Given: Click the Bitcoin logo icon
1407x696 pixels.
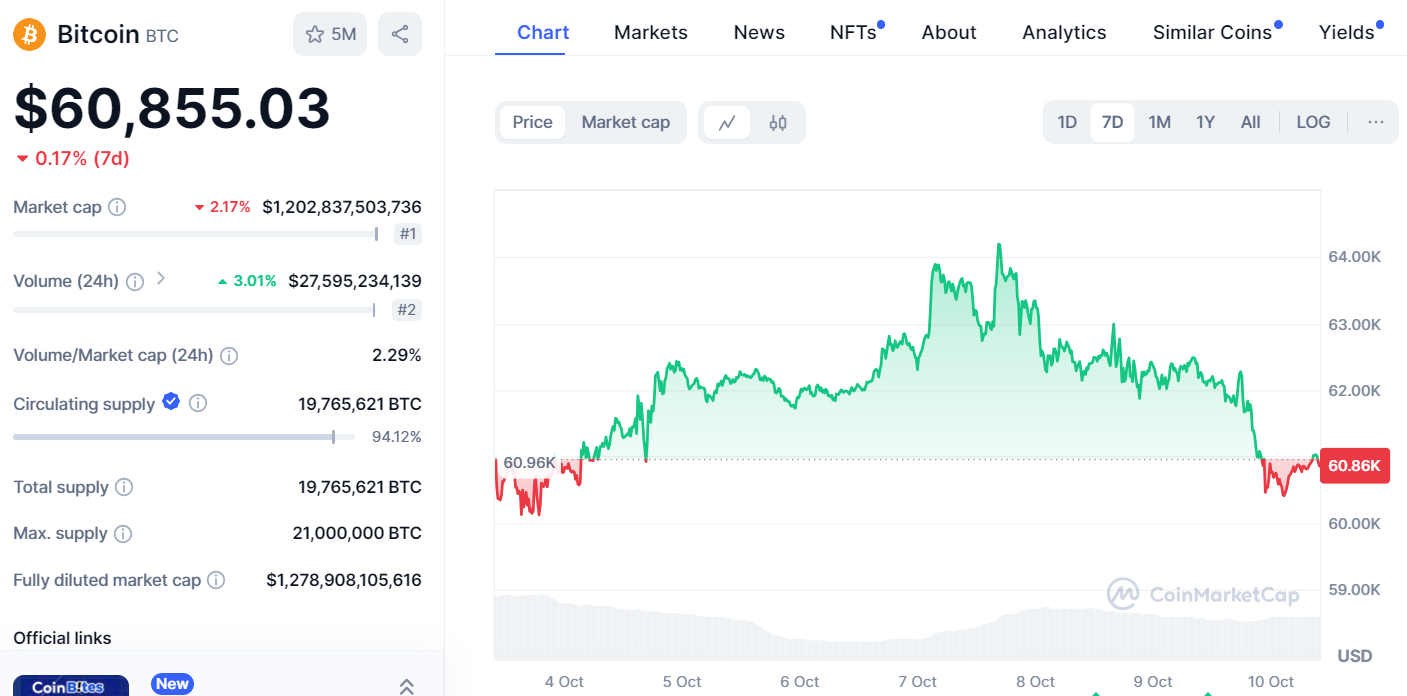Looking at the screenshot, I should pyautogui.click(x=29, y=35).
